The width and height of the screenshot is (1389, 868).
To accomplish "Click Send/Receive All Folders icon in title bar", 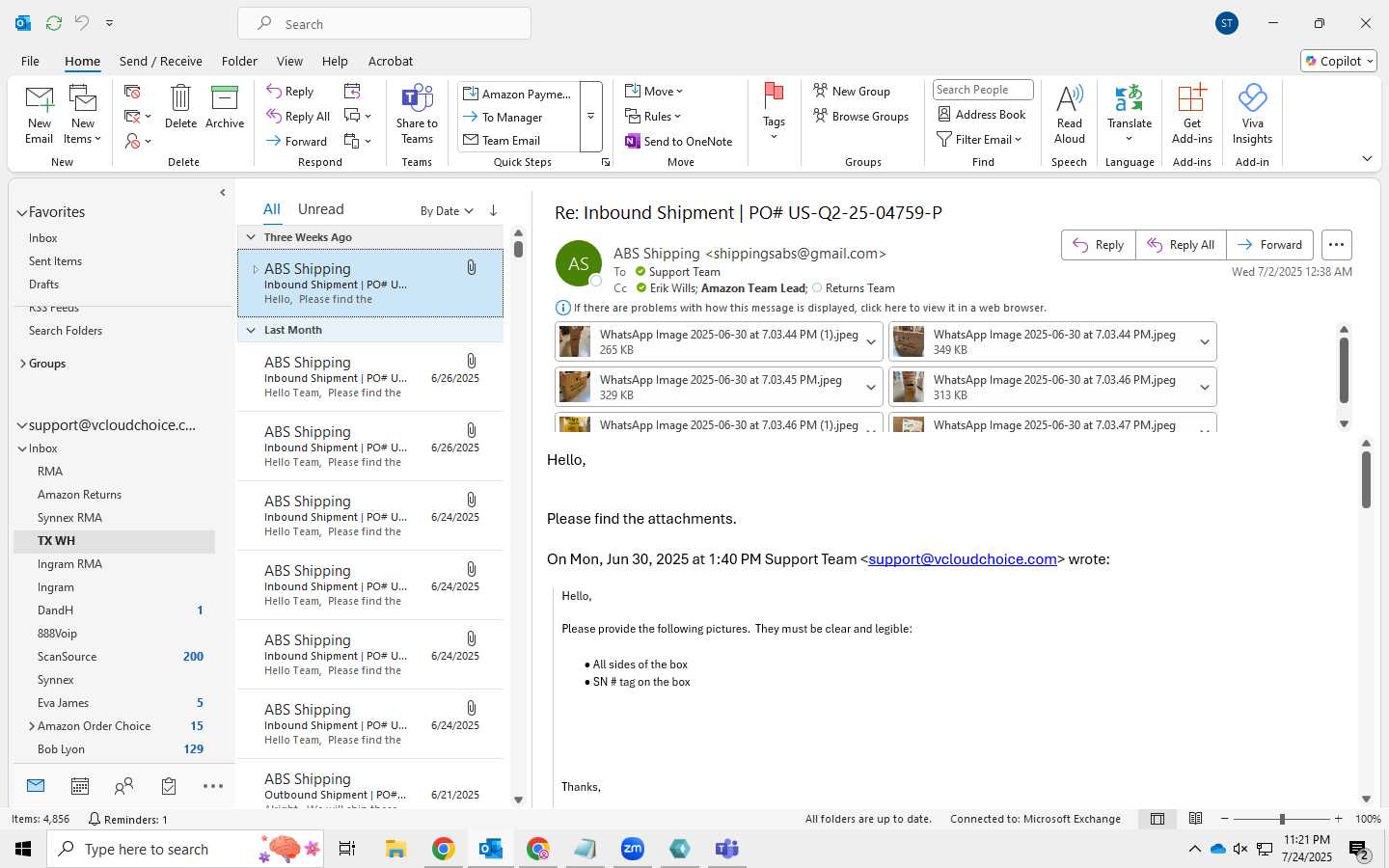I will pos(54,22).
